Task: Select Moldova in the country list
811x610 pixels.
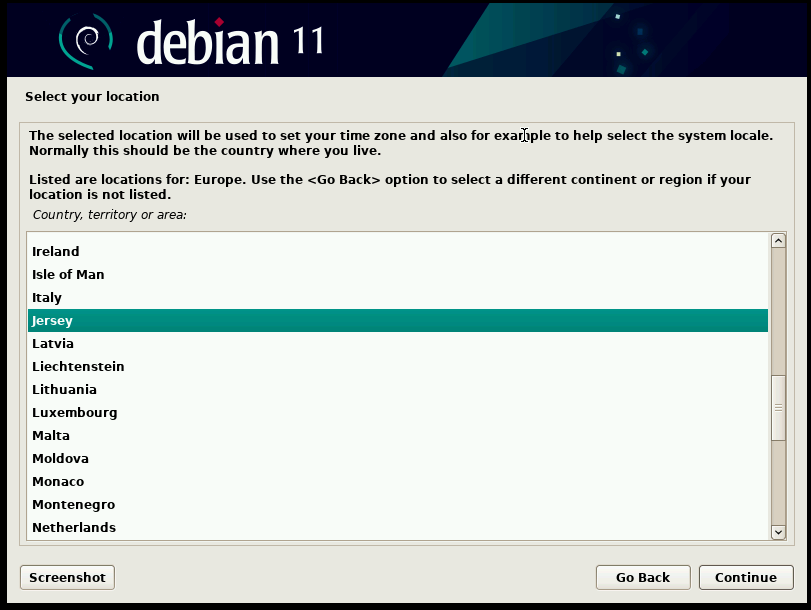Action: 397,458
